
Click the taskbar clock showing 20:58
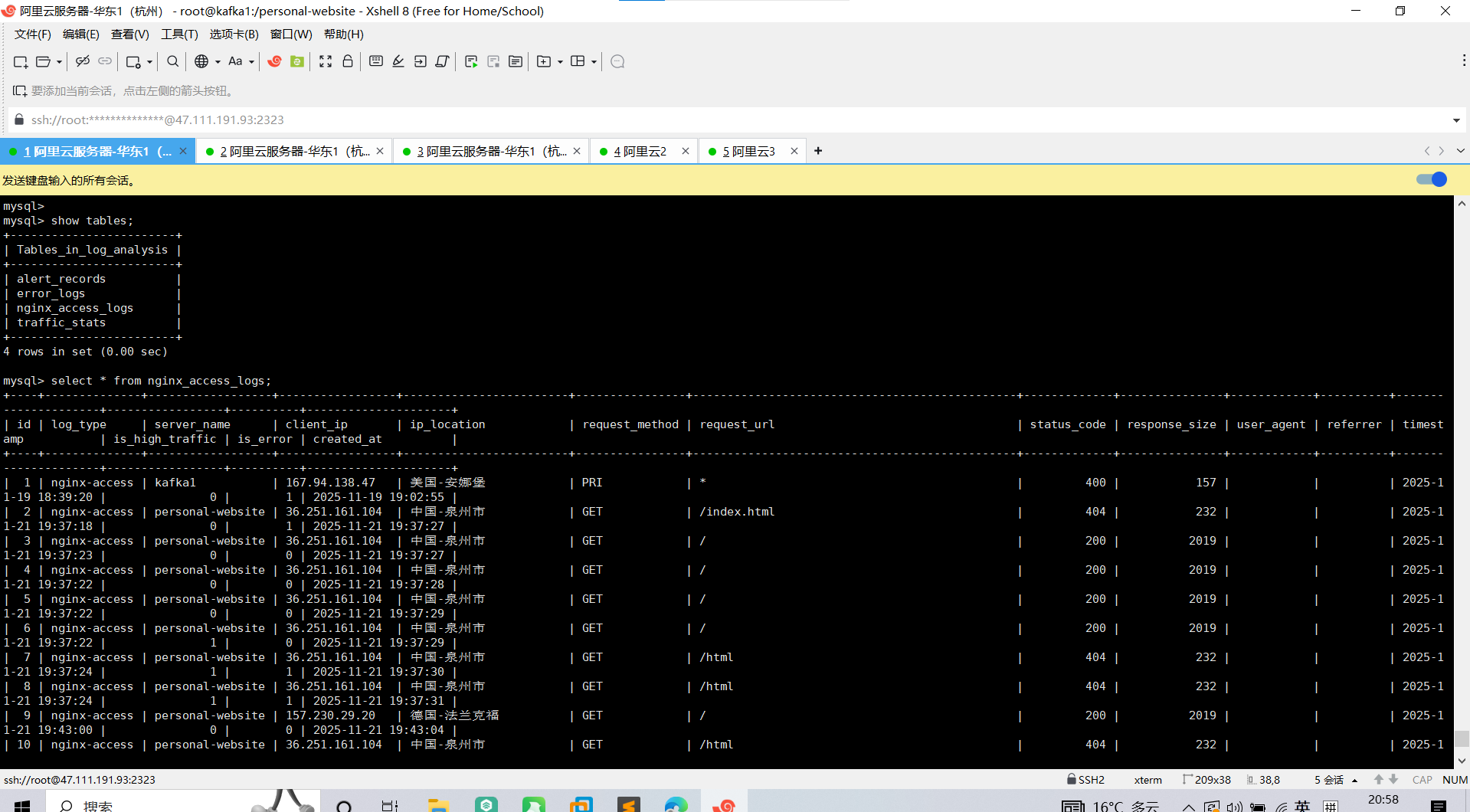tap(1383, 801)
